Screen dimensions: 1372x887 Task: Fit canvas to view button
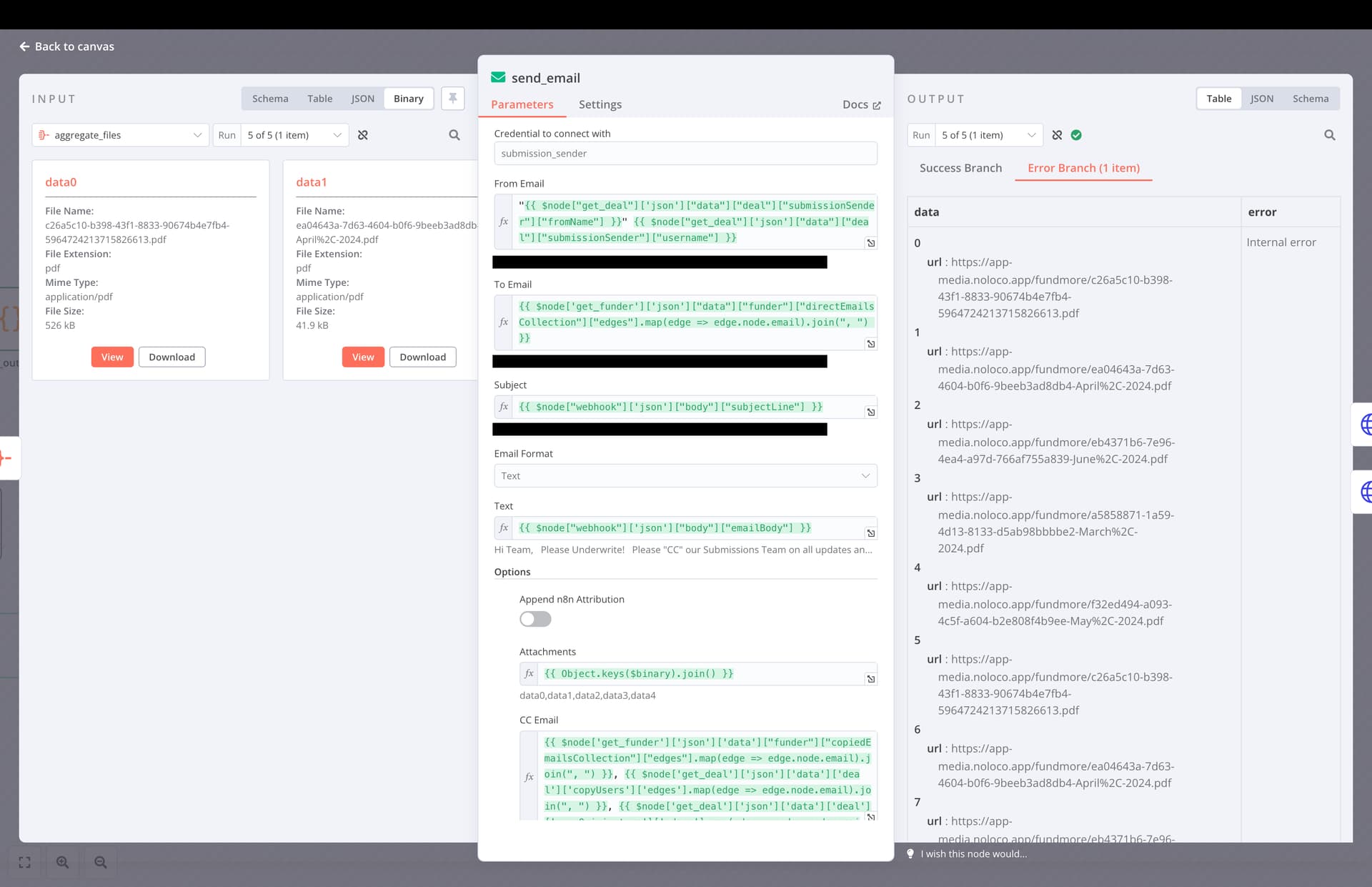[25, 862]
